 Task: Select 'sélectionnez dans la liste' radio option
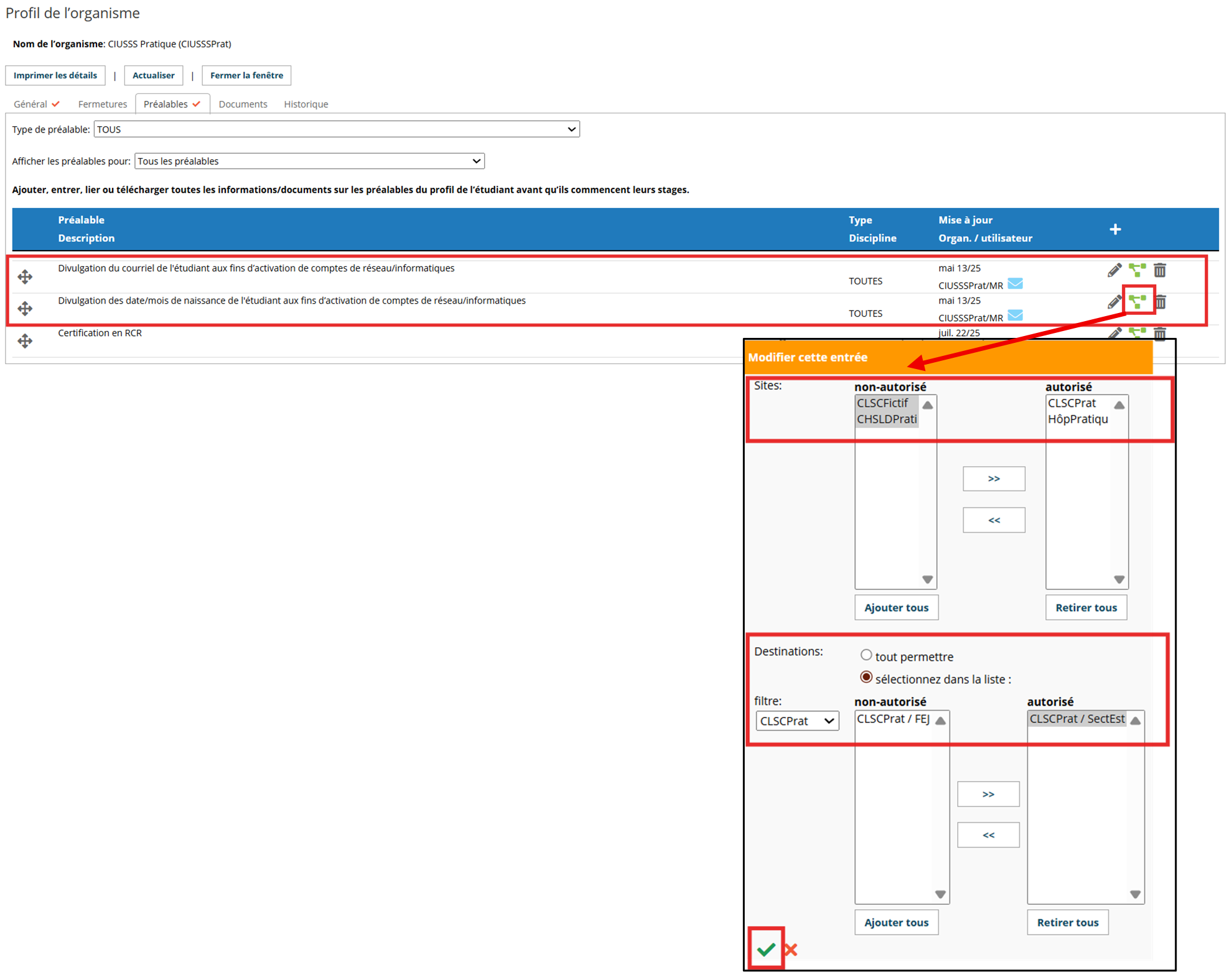866,677
